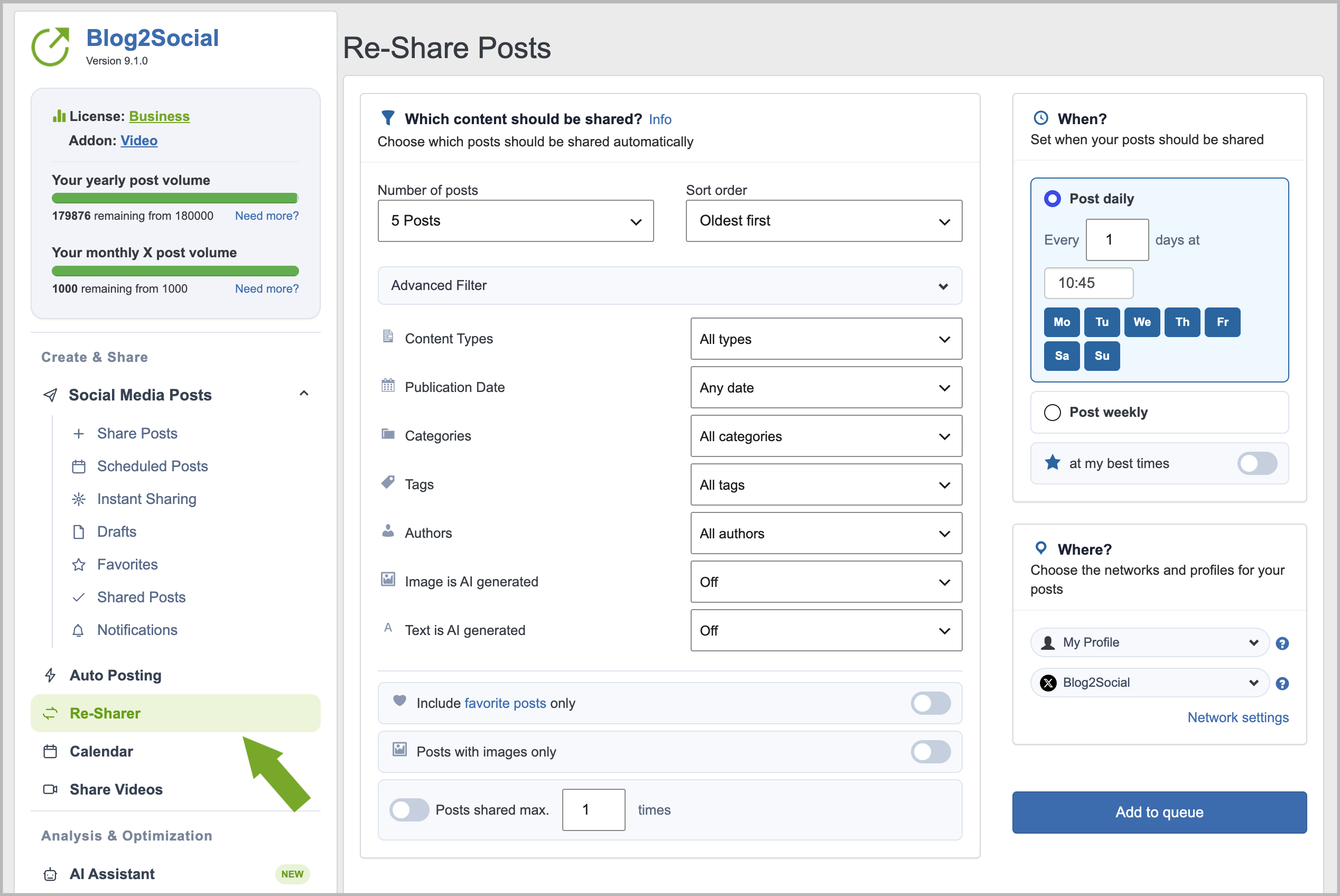This screenshot has width=1340, height=896.
Task: Open the Re-Sharer menu item
Action: coord(175,713)
